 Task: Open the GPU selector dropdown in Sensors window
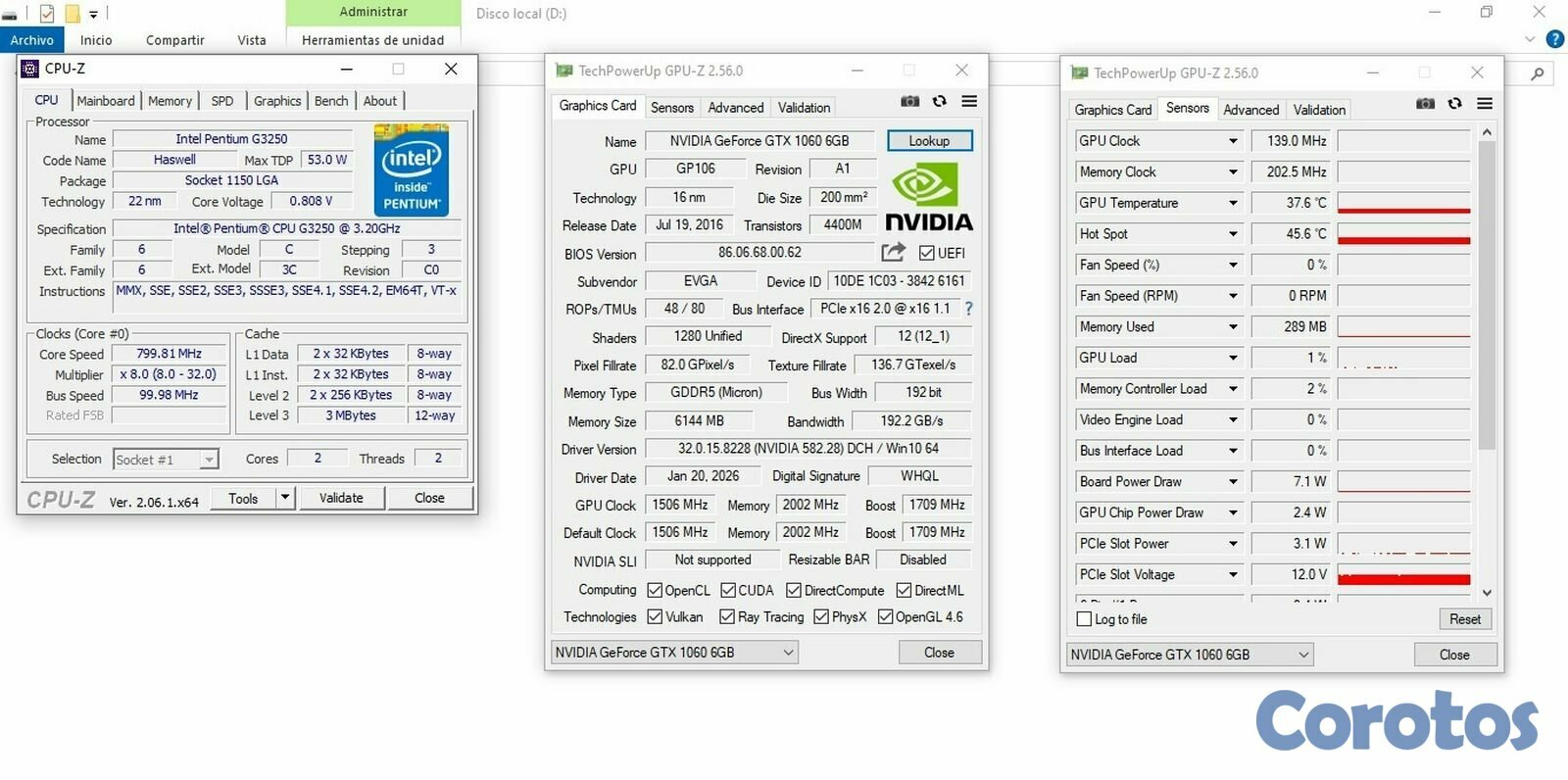[x=1303, y=655]
